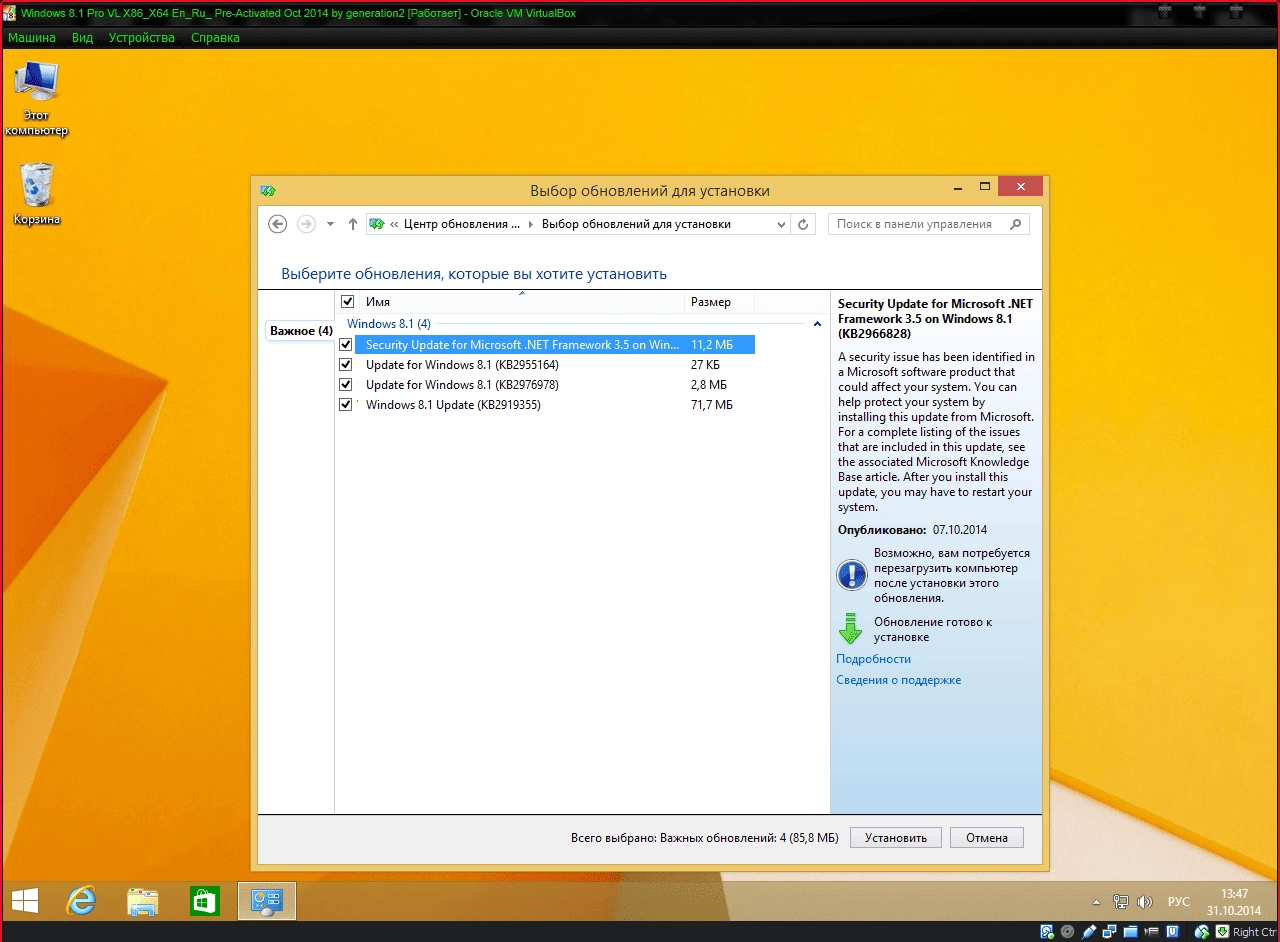The image size is (1280, 942).
Task: Launch the Windows Store taskbar icon
Action: pos(205,901)
